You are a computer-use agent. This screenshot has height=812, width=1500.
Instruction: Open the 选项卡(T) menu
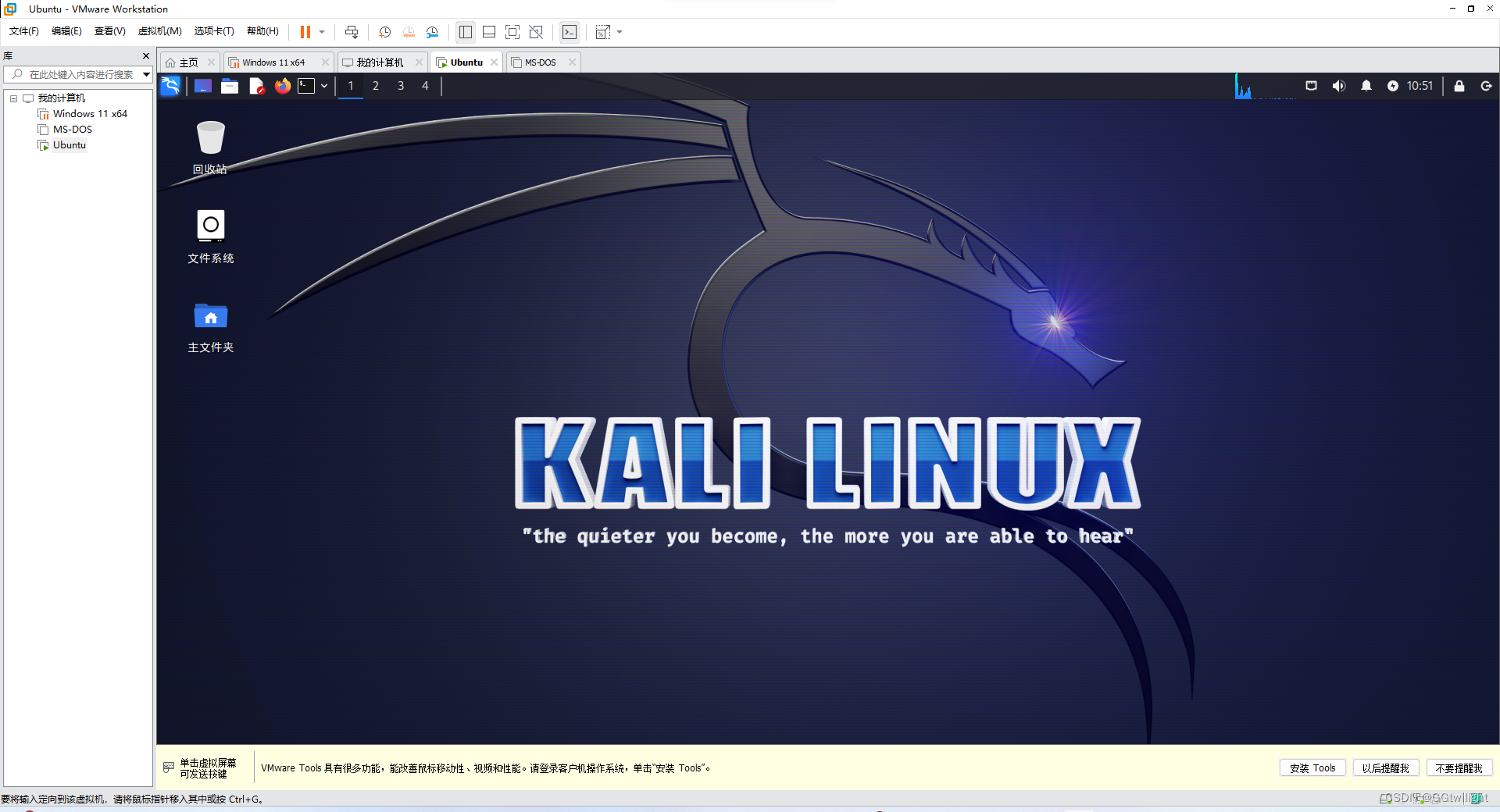pos(214,31)
